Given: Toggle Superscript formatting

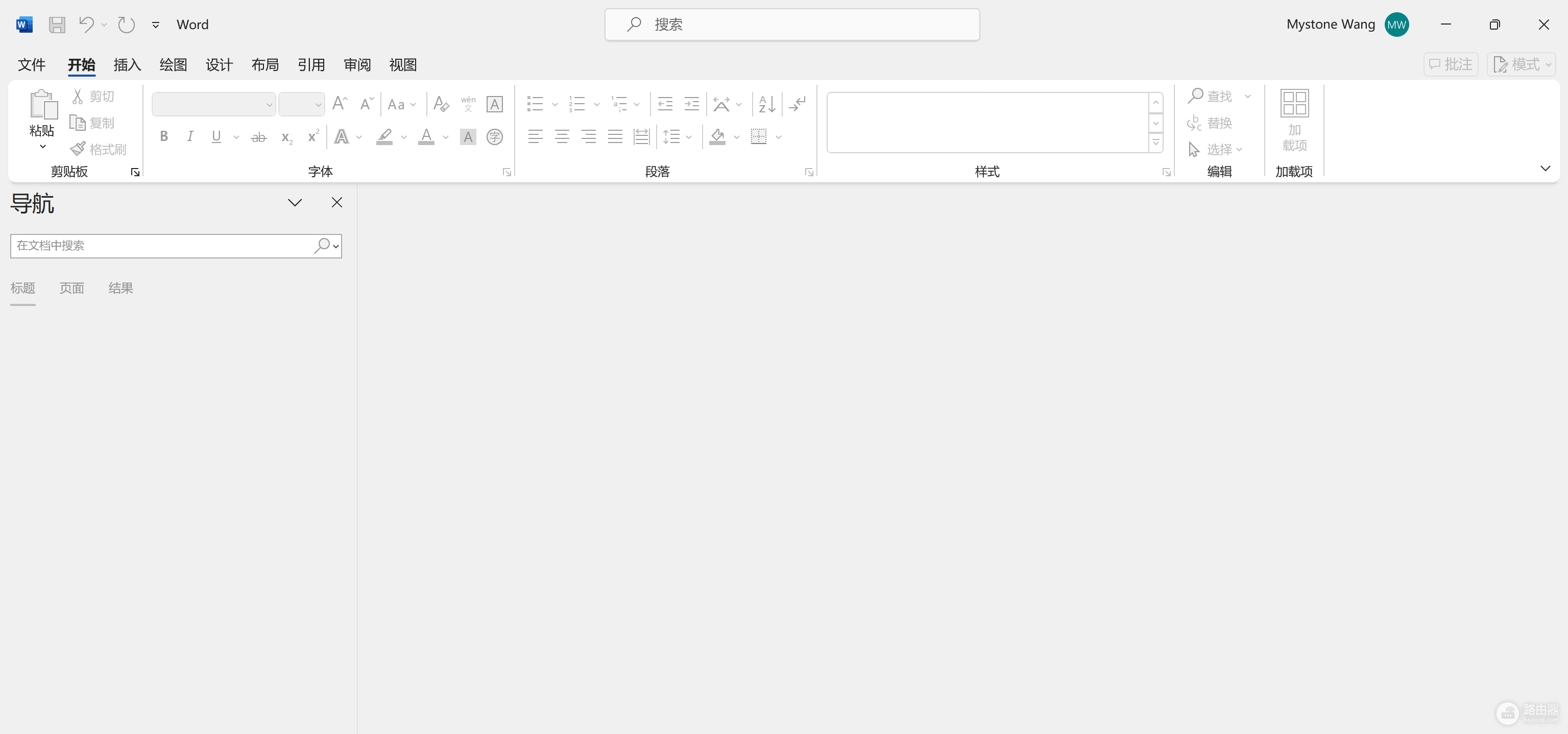Looking at the screenshot, I should click(313, 136).
